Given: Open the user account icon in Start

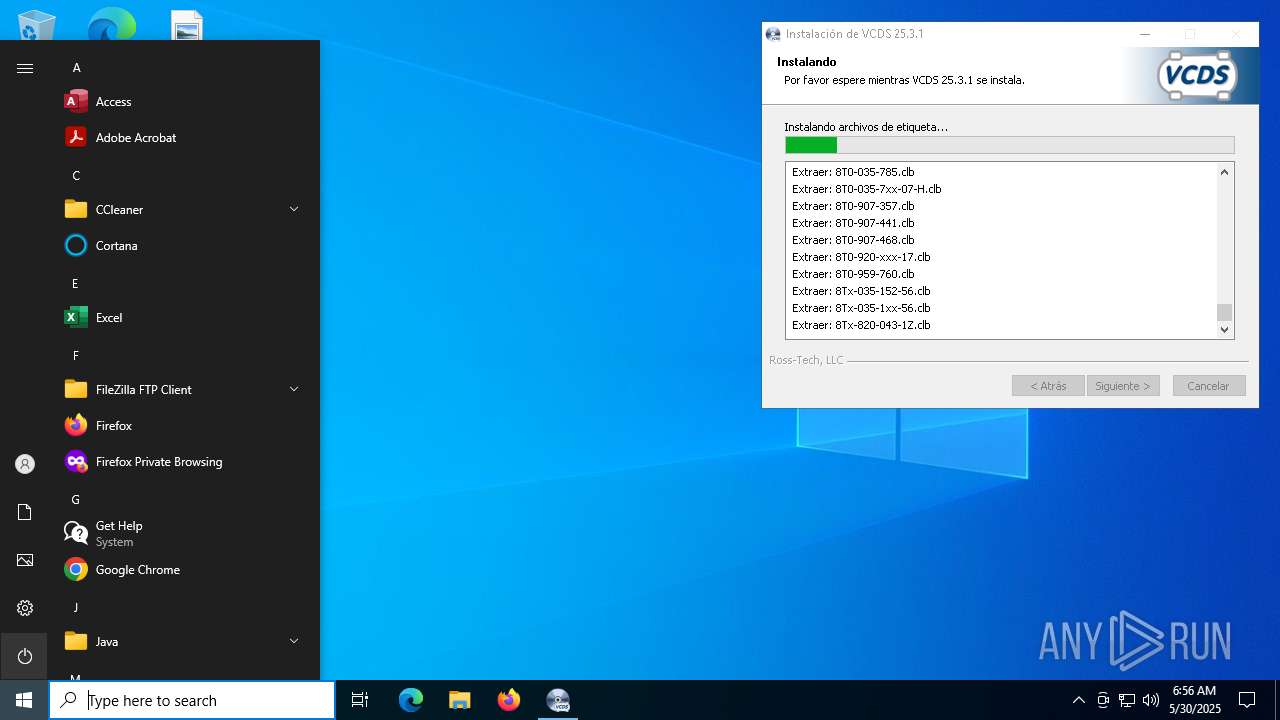Looking at the screenshot, I should tap(25, 464).
